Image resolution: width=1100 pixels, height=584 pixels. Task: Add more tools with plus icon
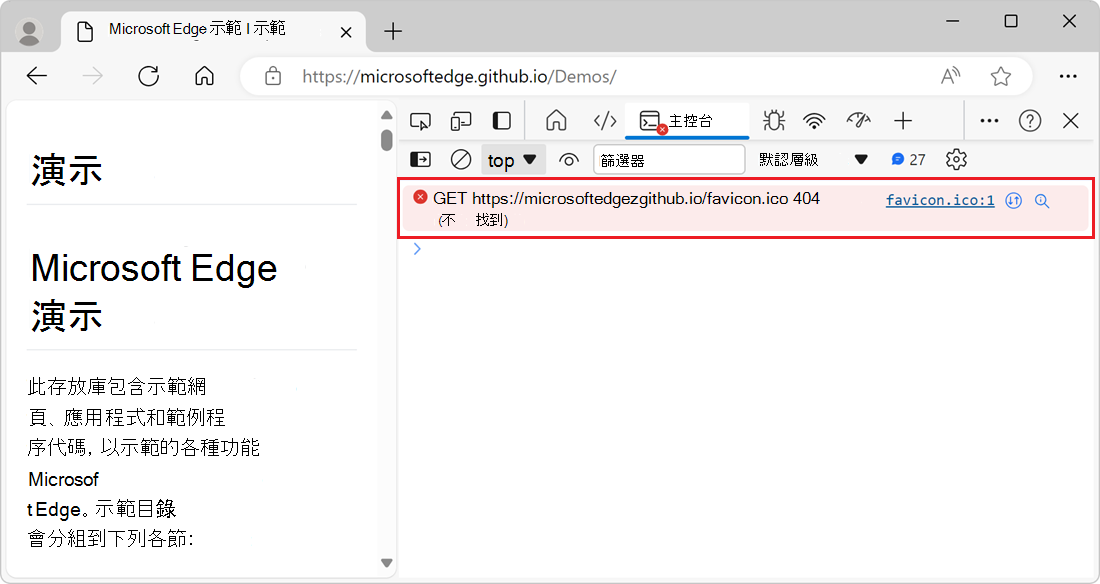tap(903, 121)
